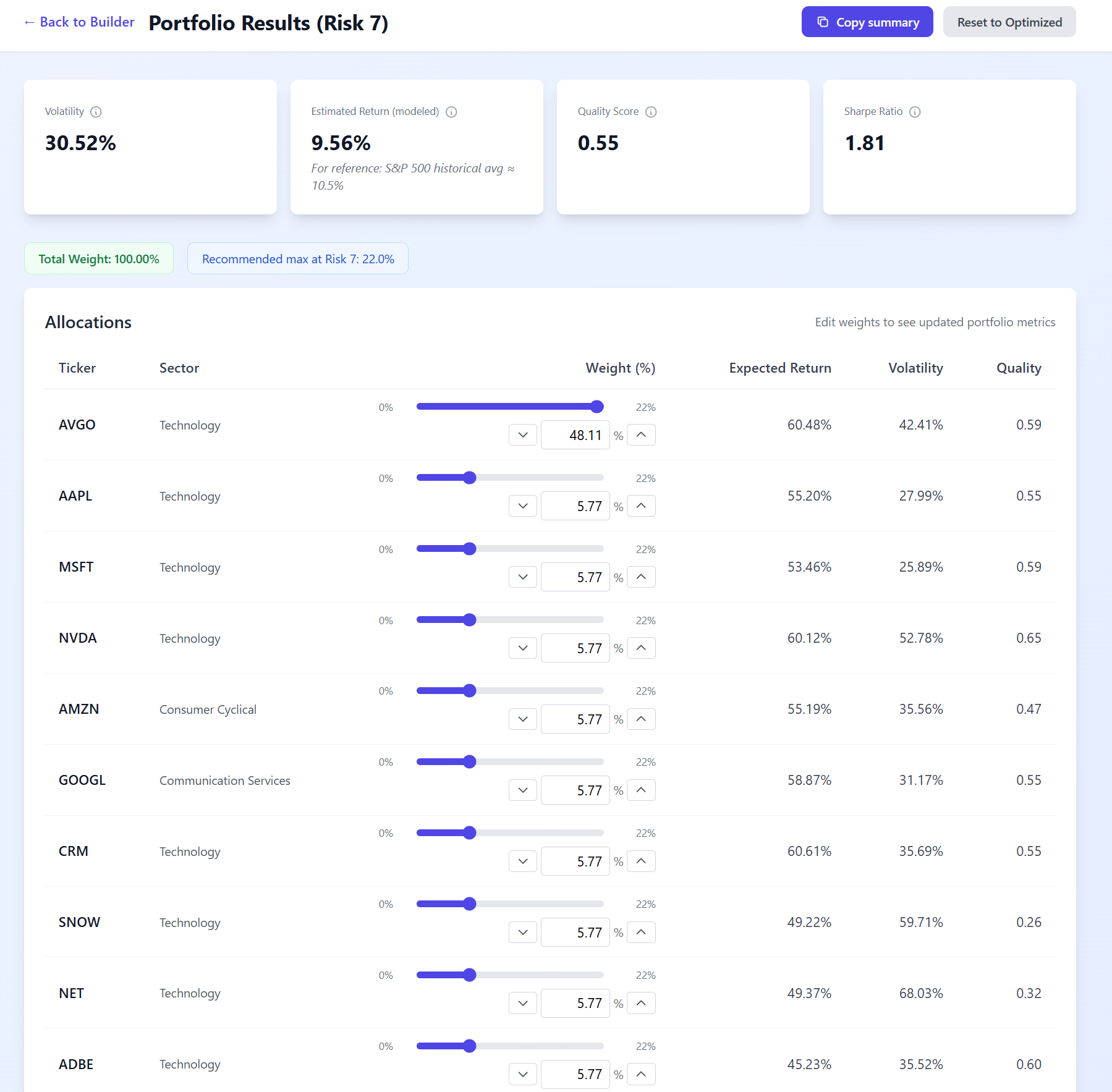This screenshot has width=1112, height=1092.
Task: Increase GOOGL weight with up arrow
Action: 641,790
